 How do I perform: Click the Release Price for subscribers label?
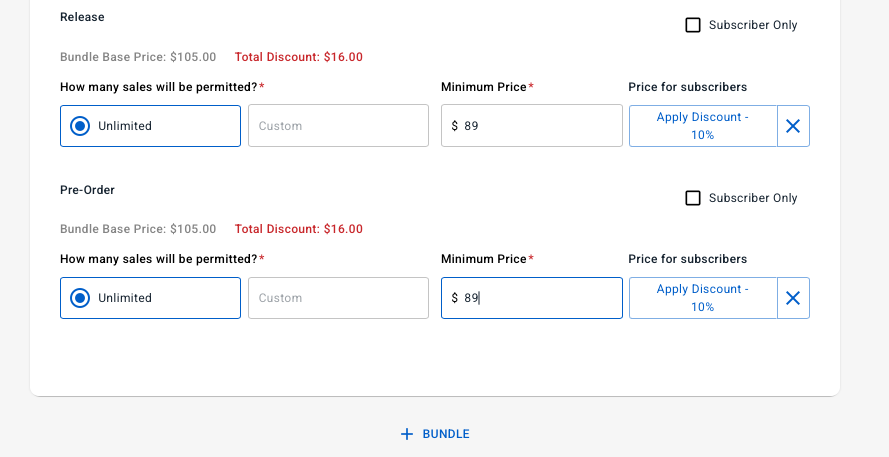(687, 87)
